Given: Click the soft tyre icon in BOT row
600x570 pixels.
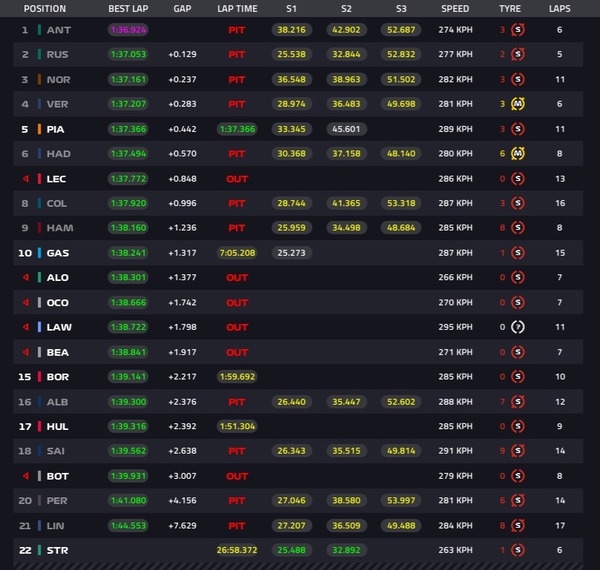Looking at the screenshot, I should [x=517, y=476].
